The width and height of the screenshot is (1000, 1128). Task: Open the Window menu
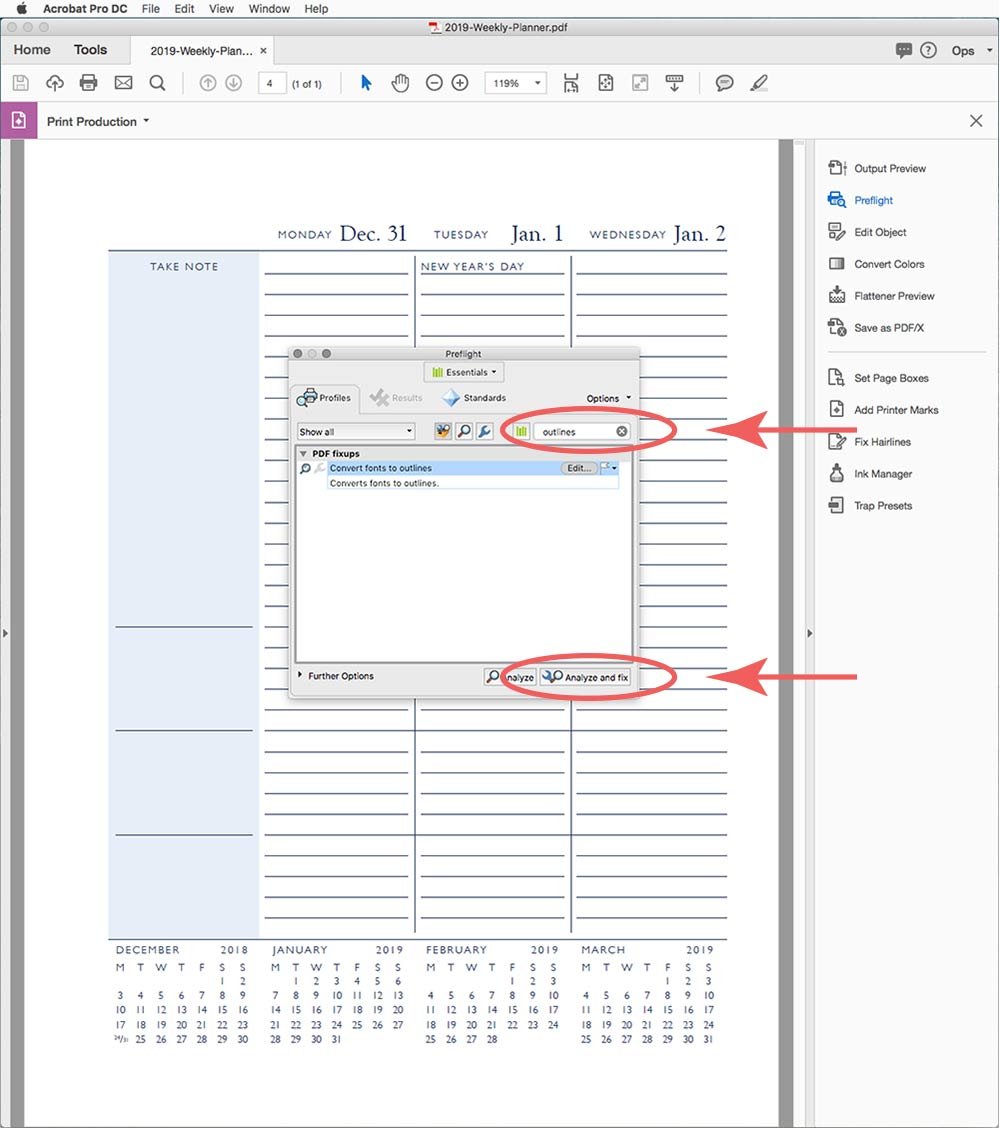[267, 9]
